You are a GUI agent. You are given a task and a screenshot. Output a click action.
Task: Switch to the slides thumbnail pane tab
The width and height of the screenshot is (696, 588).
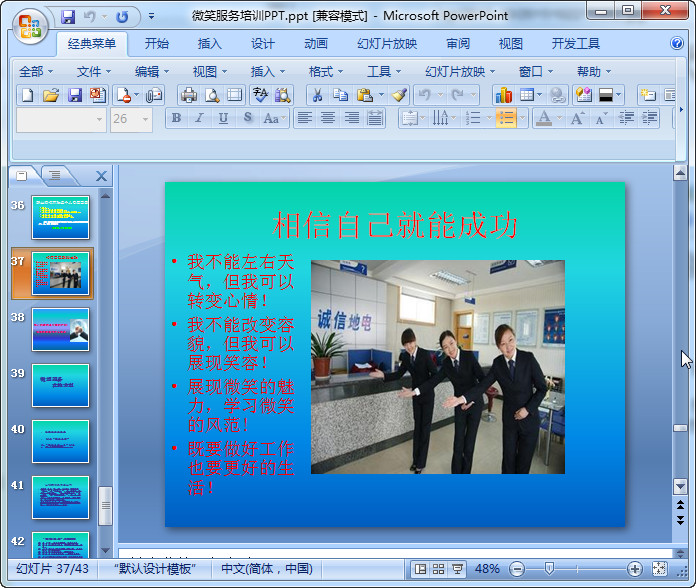[22, 176]
